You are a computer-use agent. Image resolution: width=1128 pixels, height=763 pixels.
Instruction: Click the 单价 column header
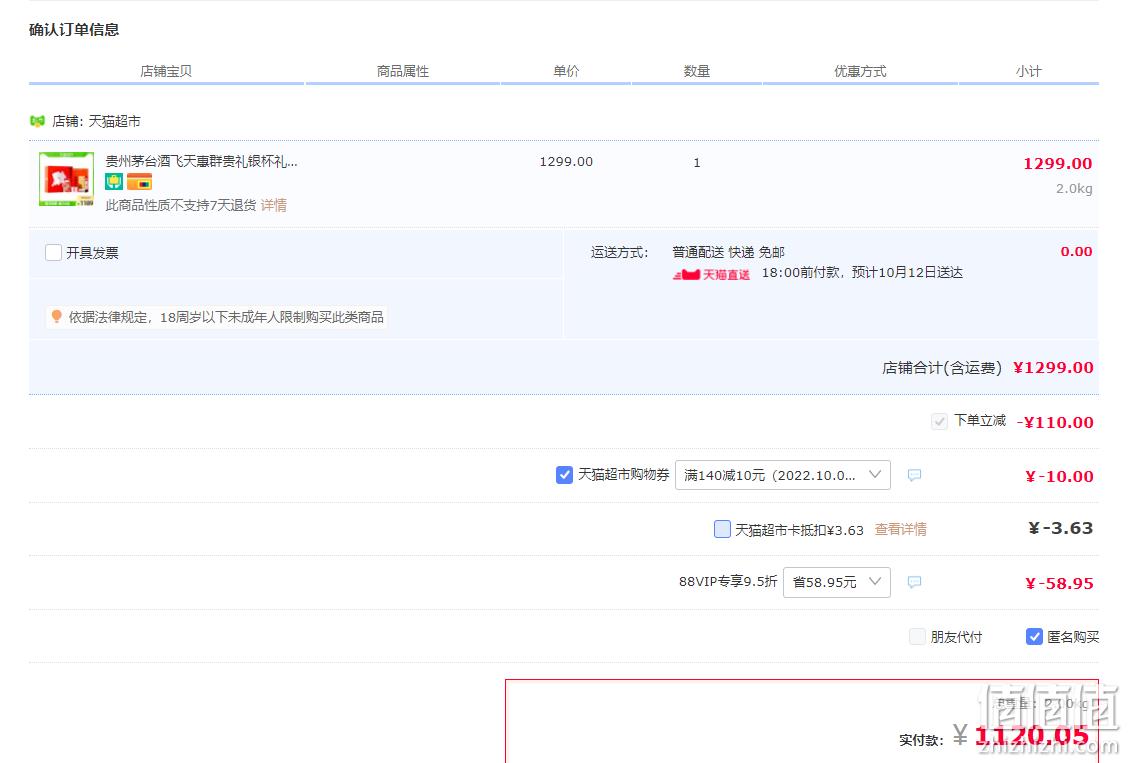(x=566, y=71)
